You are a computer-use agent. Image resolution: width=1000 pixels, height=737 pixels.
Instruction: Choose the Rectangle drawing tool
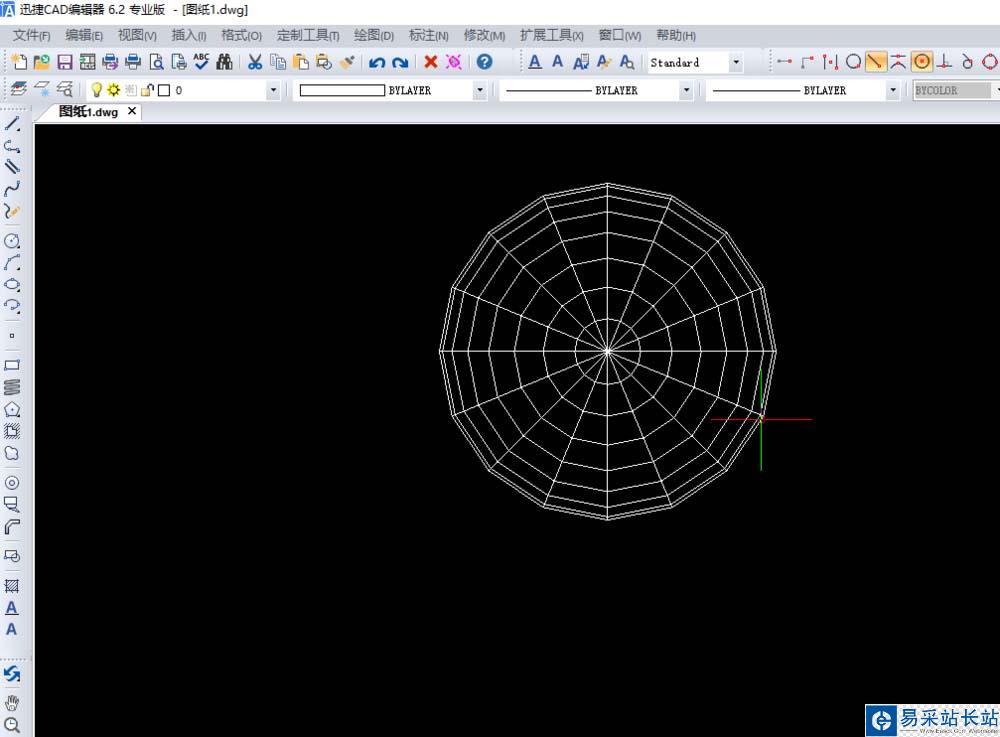point(12,365)
